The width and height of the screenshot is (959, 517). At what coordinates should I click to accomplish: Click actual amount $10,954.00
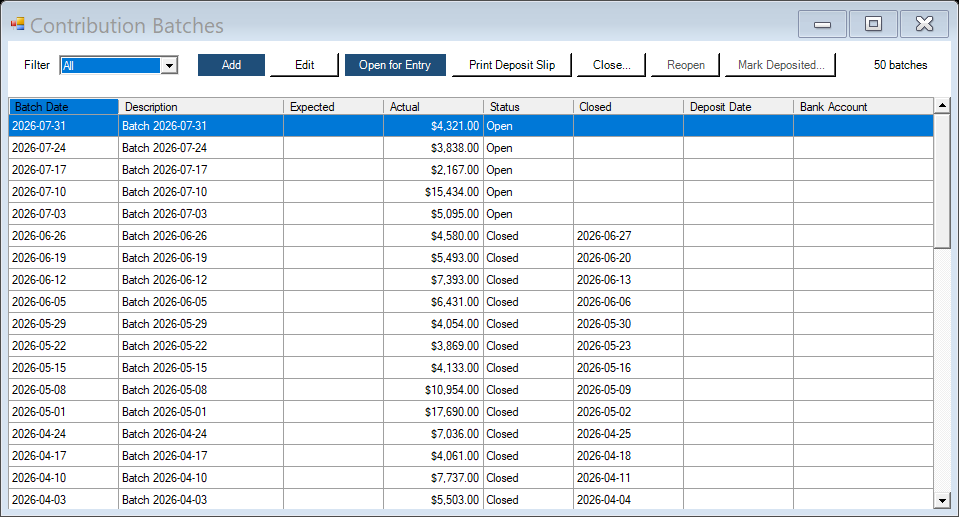click(x=434, y=390)
